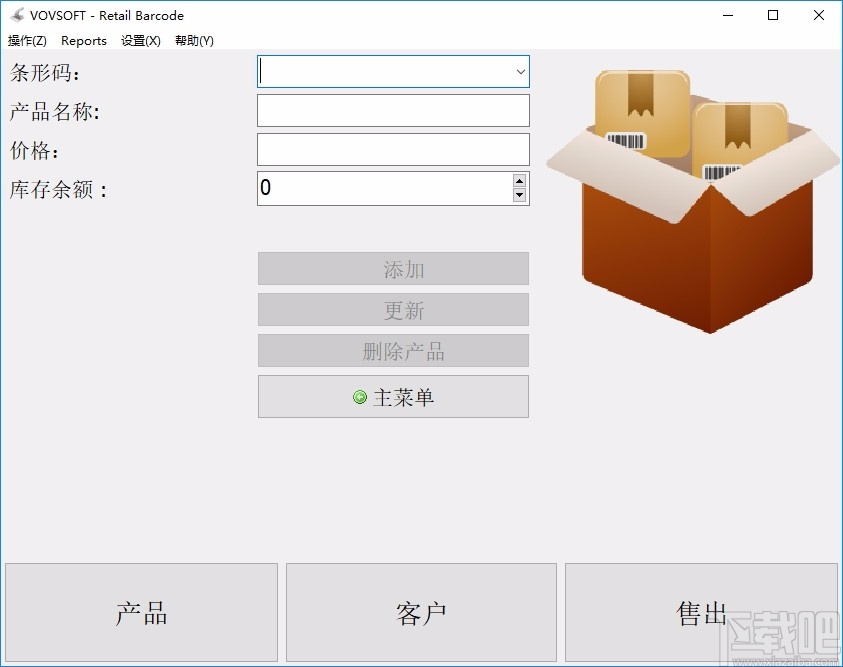Click the 添加 add button
The height and width of the screenshot is (667, 843).
click(x=393, y=268)
